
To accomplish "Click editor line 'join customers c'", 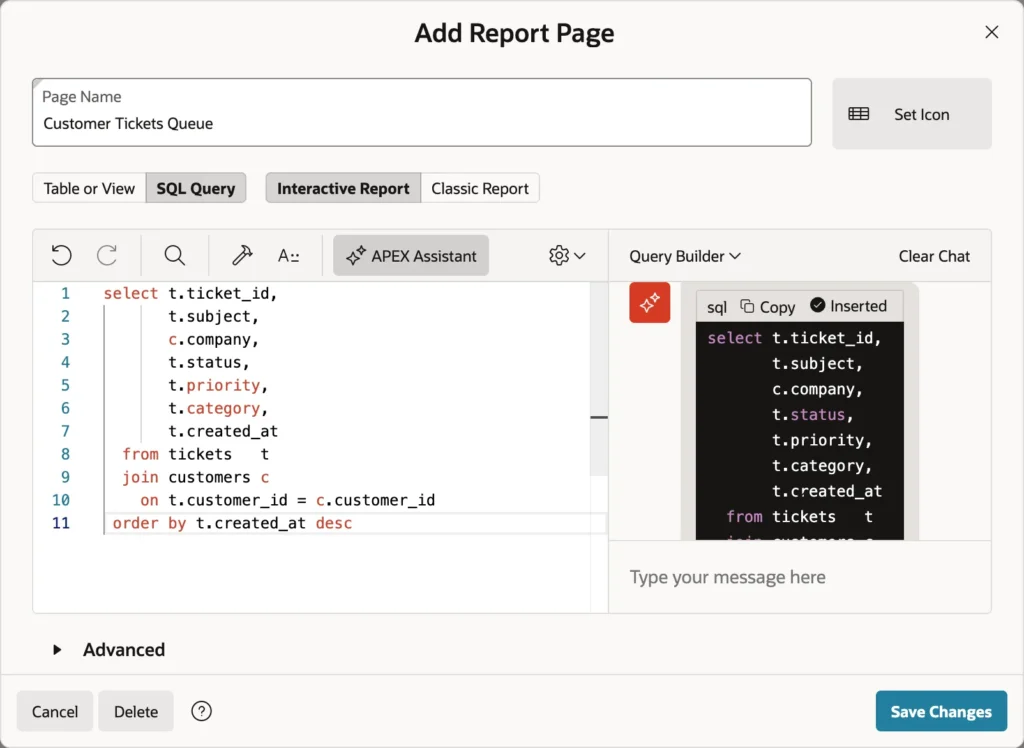I will (x=195, y=478).
